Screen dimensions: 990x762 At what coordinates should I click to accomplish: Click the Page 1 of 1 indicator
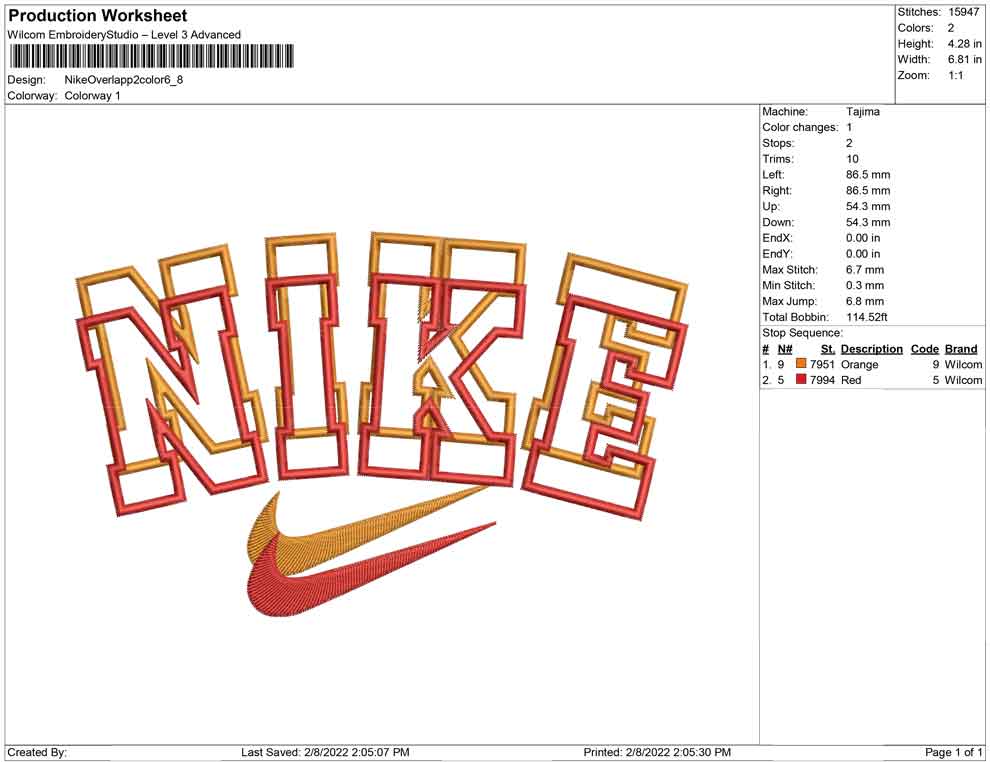pyautogui.click(x=953, y=753)
